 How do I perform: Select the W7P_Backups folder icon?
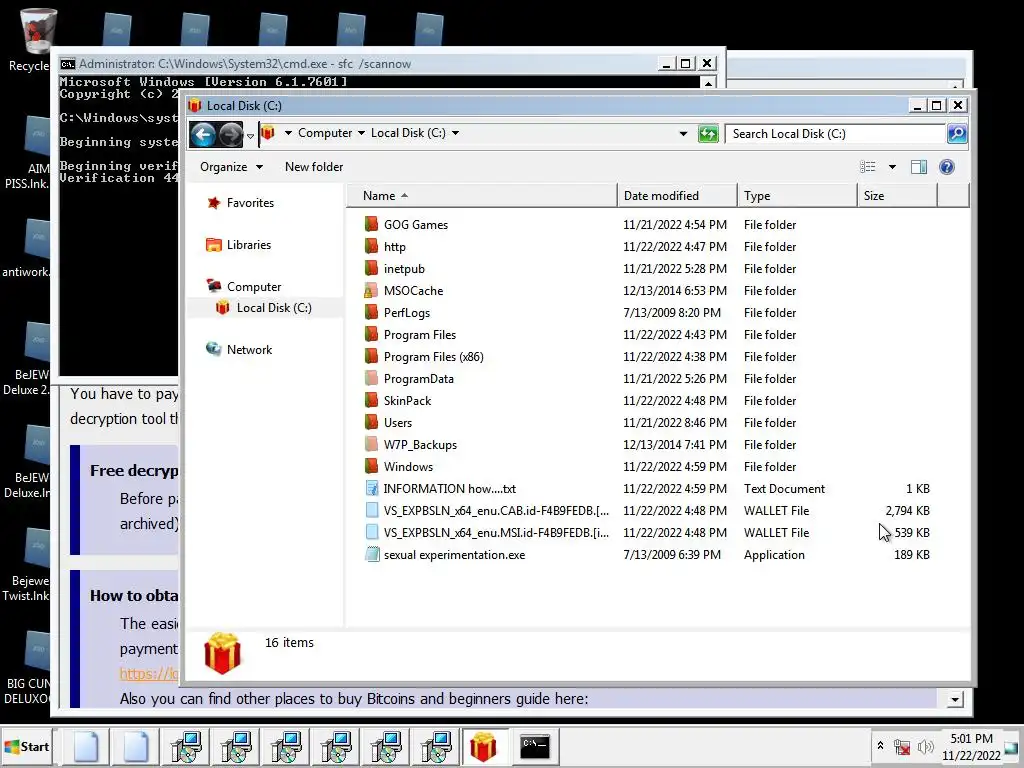(371, 445)
